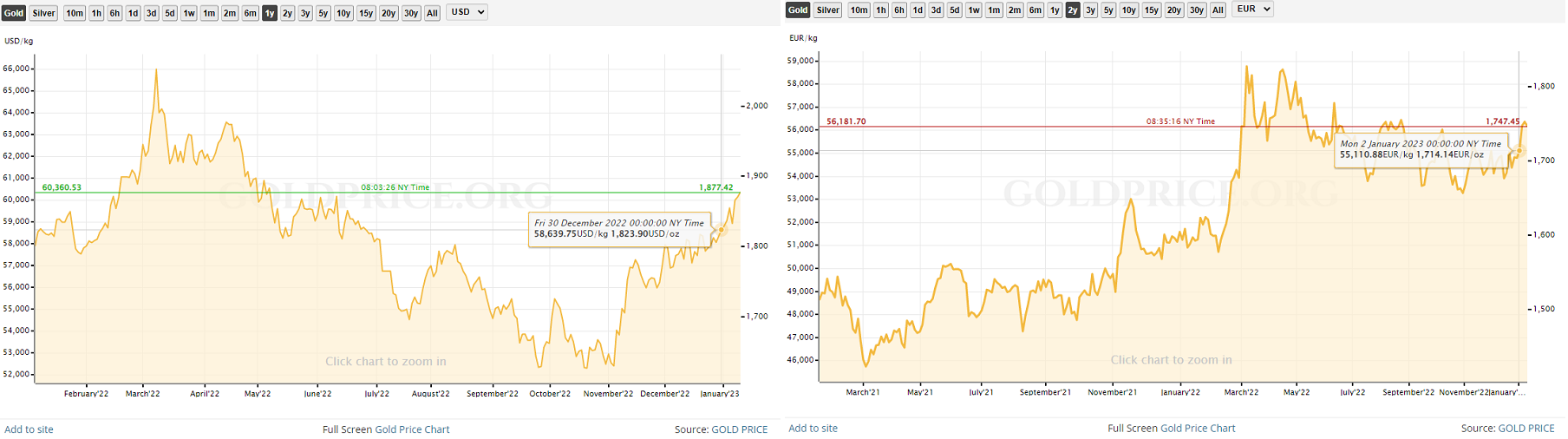Set EUR chart range to 3d
This screenshot has width=1568, height=439.
click(x=936, y=10)
